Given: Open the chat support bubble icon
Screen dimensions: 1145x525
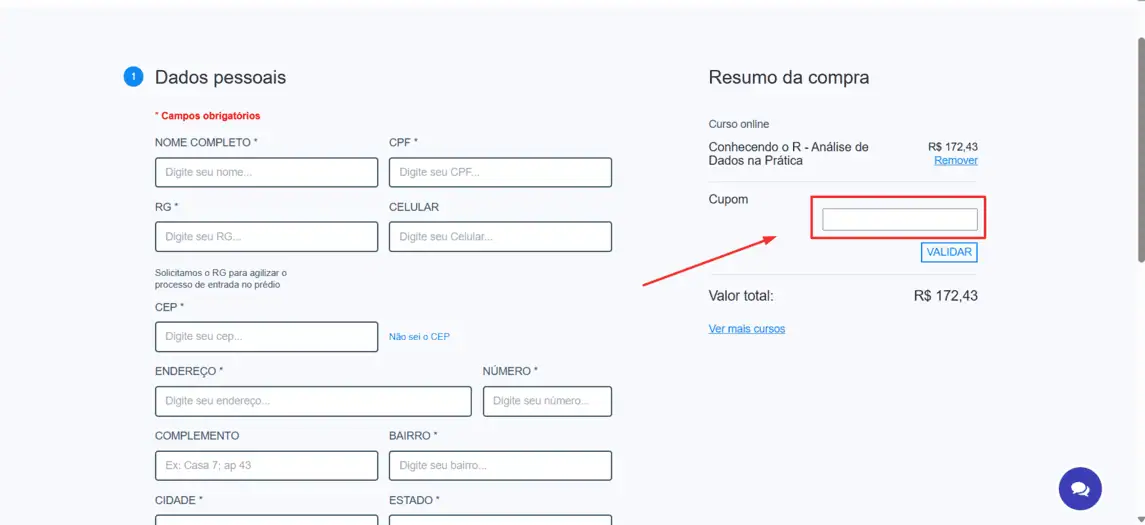Looking at the screenshot, I should [x=1080, y=488].
